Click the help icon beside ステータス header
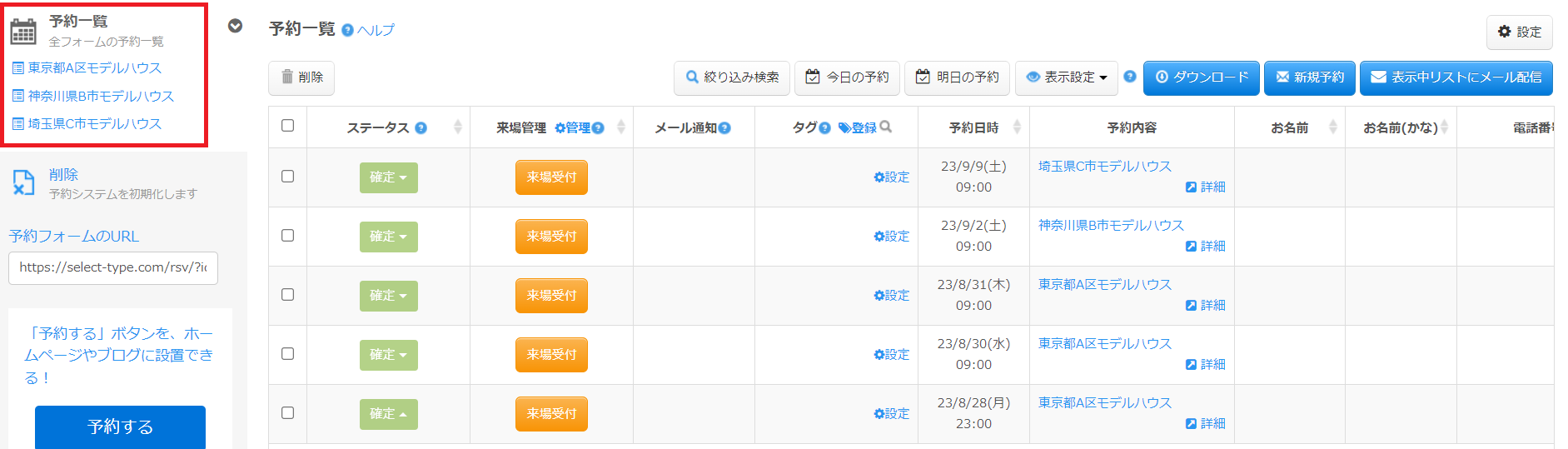 click(x=421, y=128)
